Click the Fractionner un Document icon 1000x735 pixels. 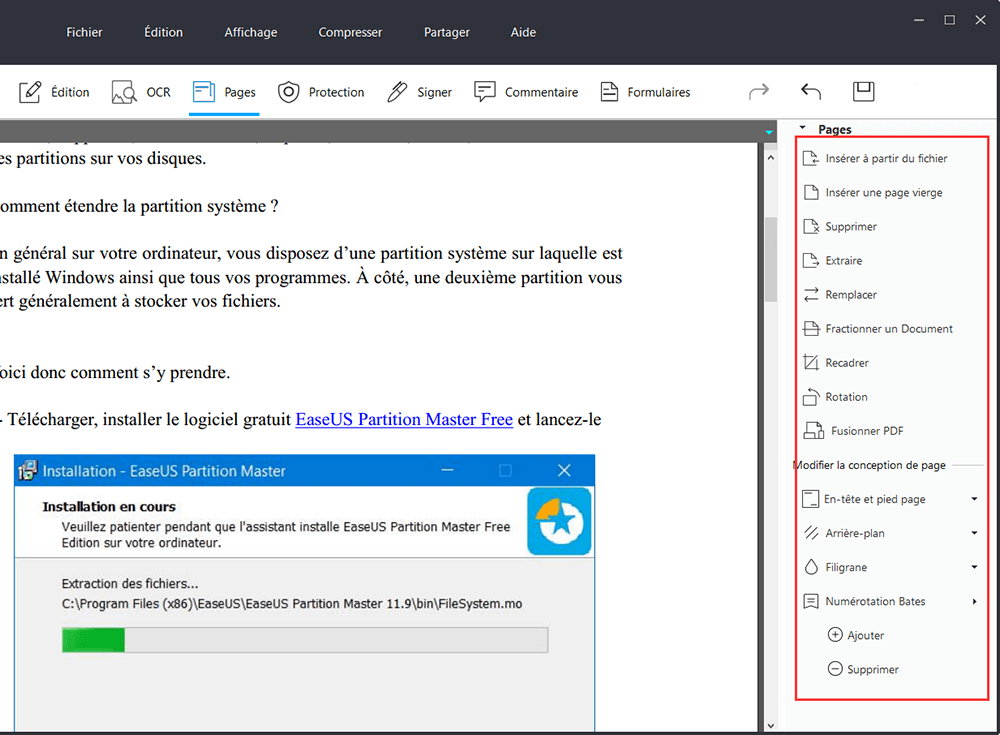pos(811,329)
